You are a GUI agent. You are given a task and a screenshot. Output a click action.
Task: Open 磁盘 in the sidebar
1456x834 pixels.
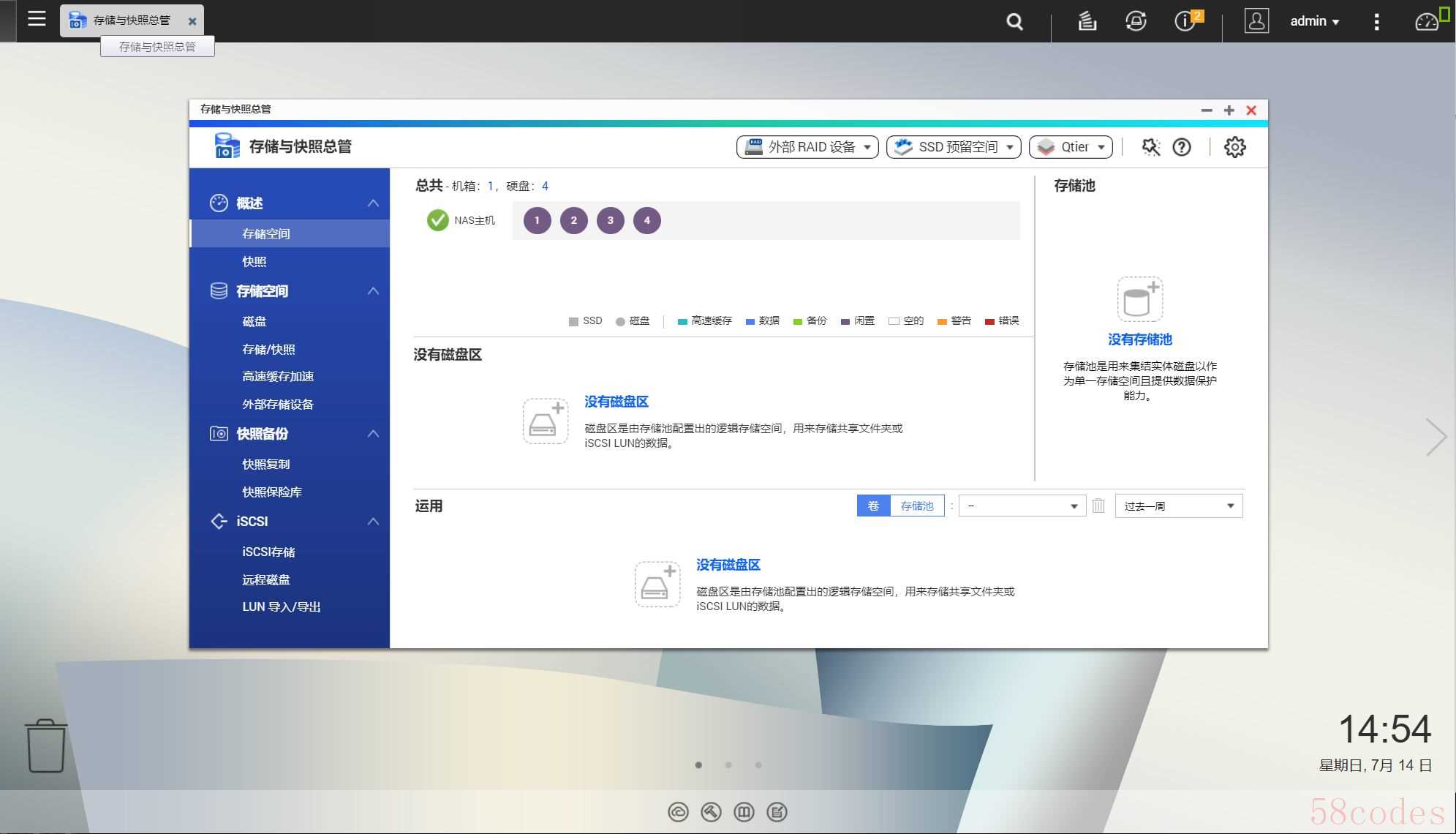(x=254, y=321)
